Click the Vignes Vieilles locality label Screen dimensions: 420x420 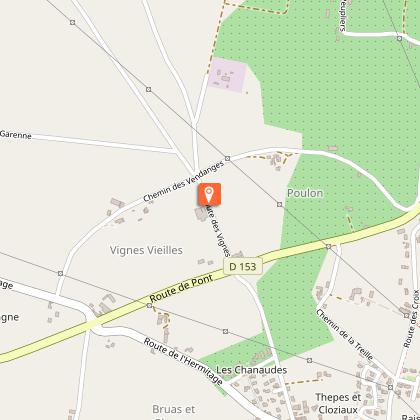click(x=146, y=250)
